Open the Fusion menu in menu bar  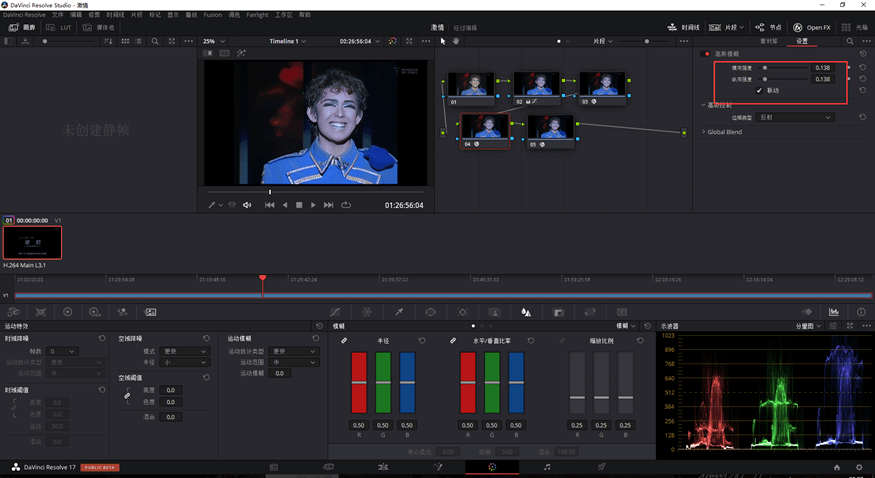tap(212, 15)
